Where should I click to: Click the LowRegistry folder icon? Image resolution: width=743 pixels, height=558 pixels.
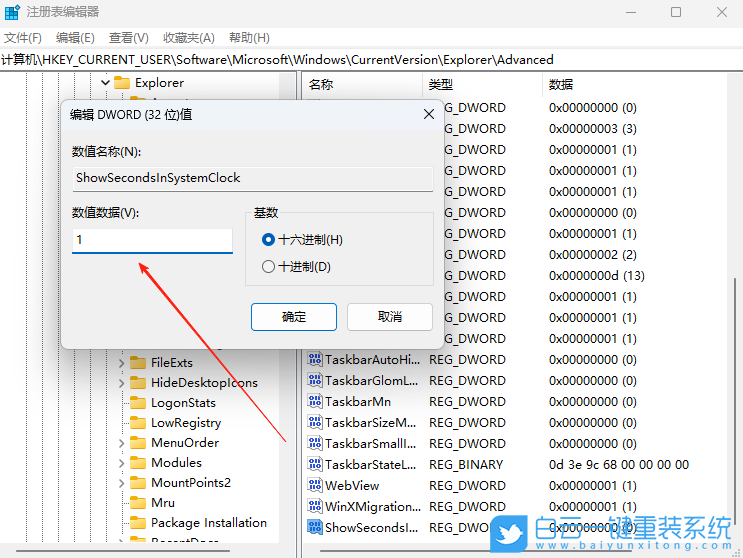tap(138, 423)
